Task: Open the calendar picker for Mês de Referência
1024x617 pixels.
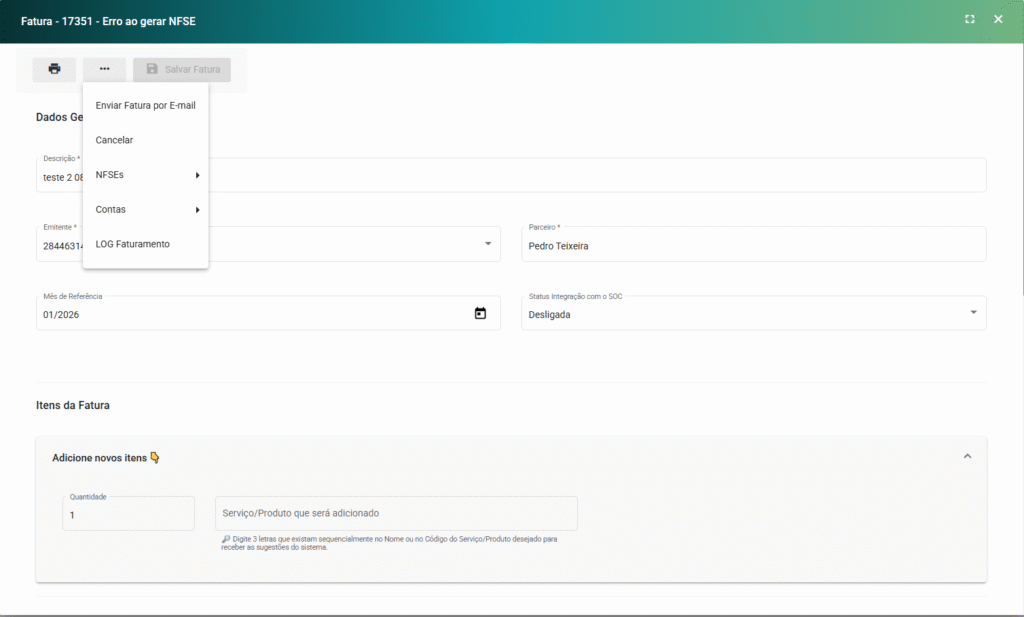Action: click(480, 314)
